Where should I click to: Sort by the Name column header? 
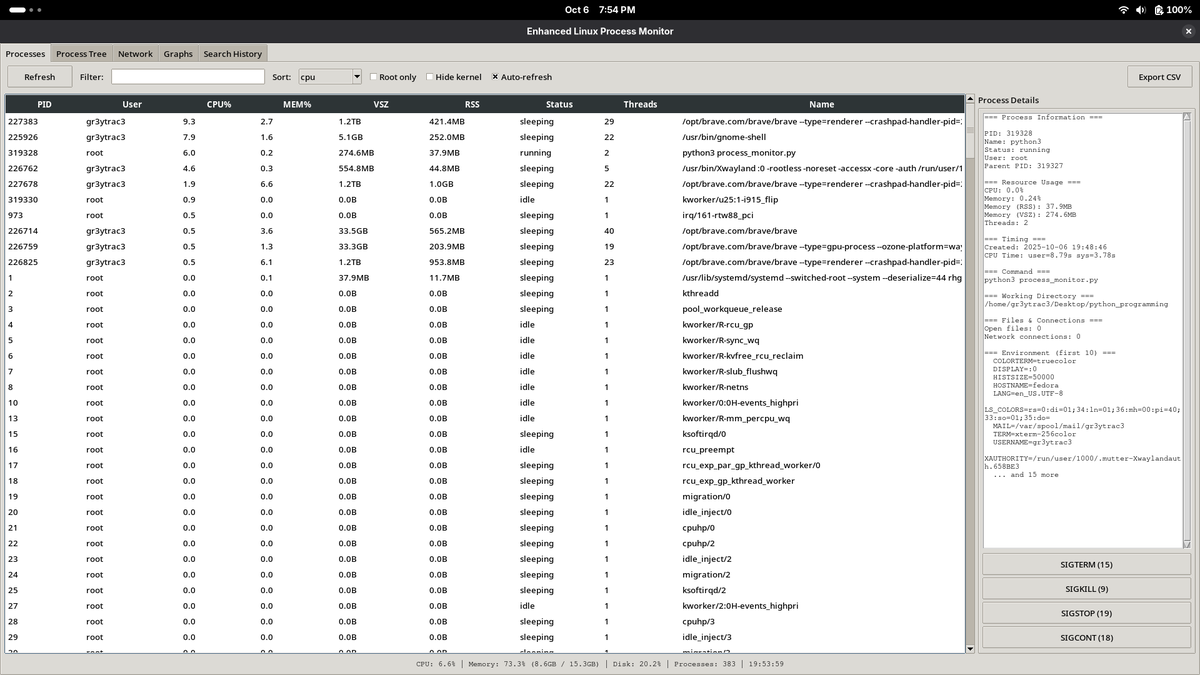coord(821,104)
